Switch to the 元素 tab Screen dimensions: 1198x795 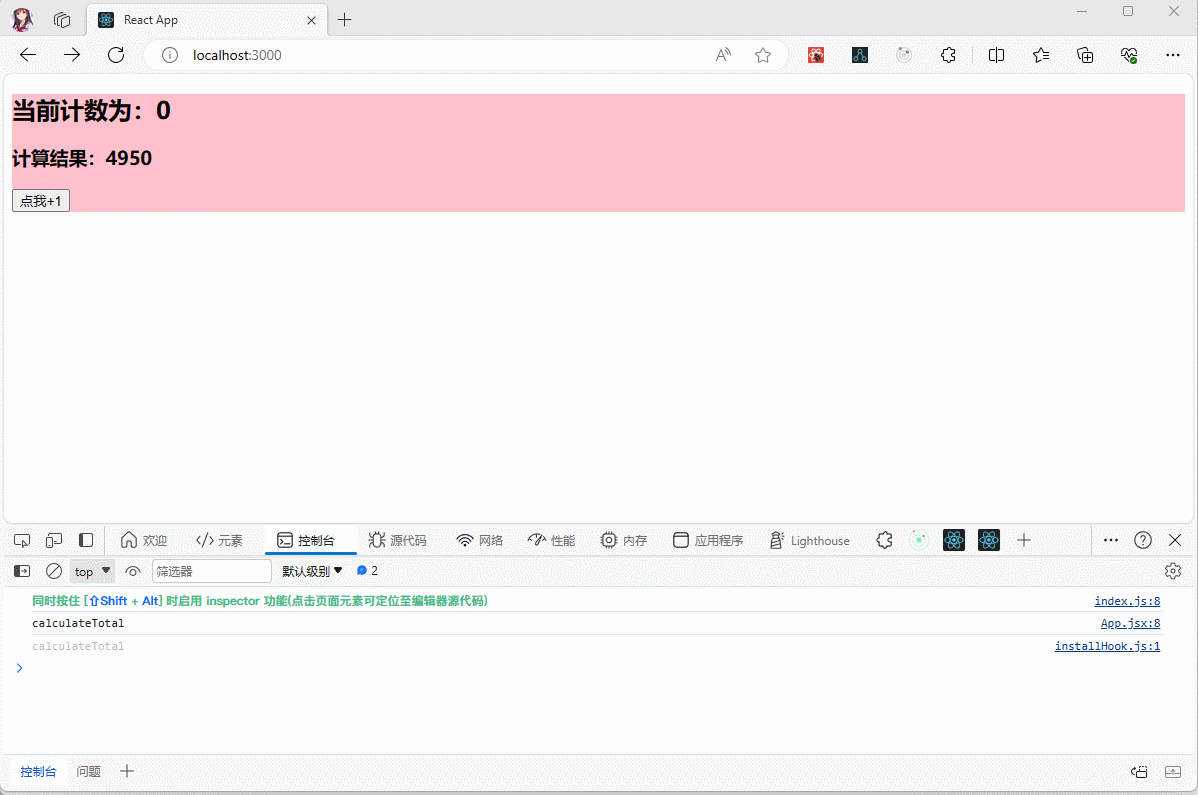(219, 540)
